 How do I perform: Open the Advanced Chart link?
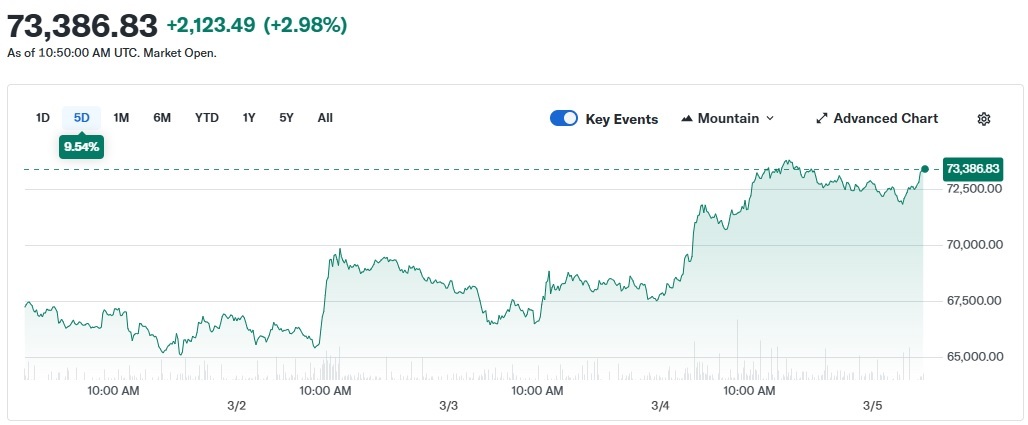[x=885, y=118]
